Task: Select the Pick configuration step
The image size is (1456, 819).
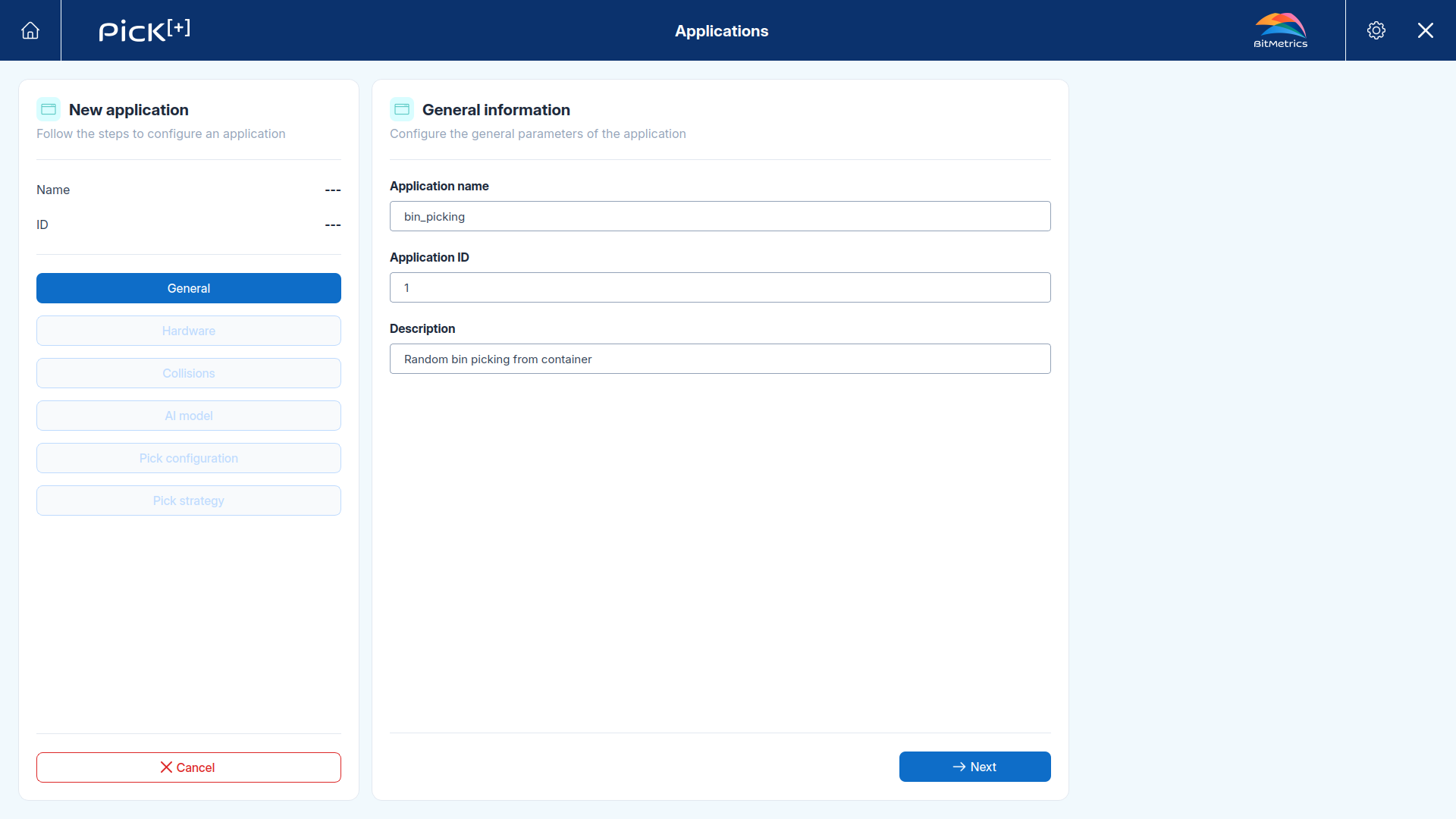Action: click(x=189, y=458)
